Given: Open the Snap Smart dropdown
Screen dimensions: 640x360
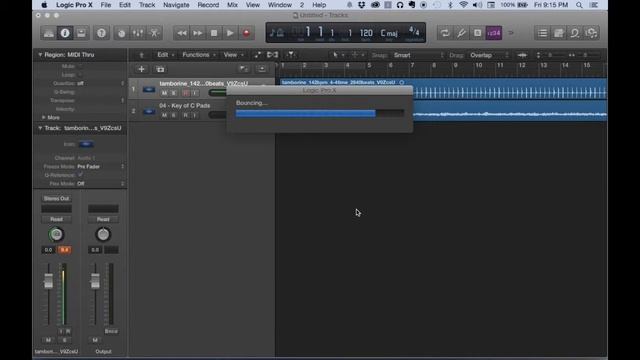Looking at the screenshot, I should click(418, 55).
